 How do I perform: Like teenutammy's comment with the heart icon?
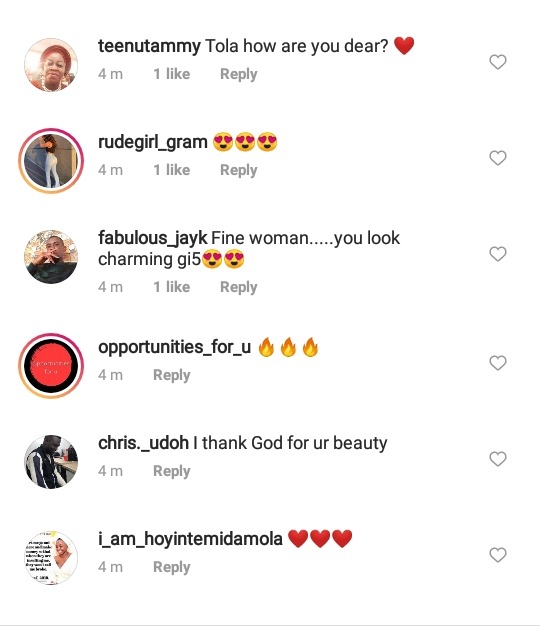(x=498, y=62)
